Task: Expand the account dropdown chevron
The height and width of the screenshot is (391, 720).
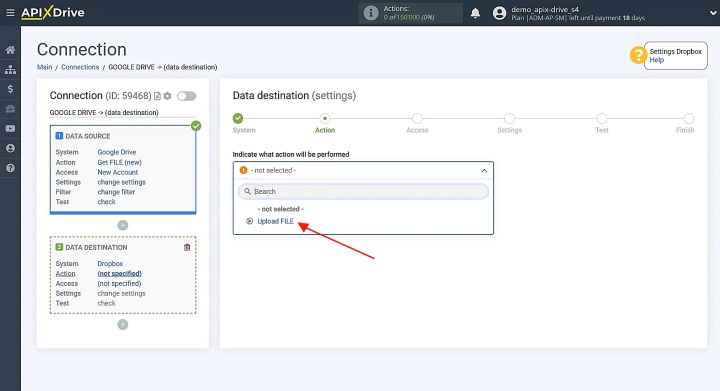Action: 713,13
